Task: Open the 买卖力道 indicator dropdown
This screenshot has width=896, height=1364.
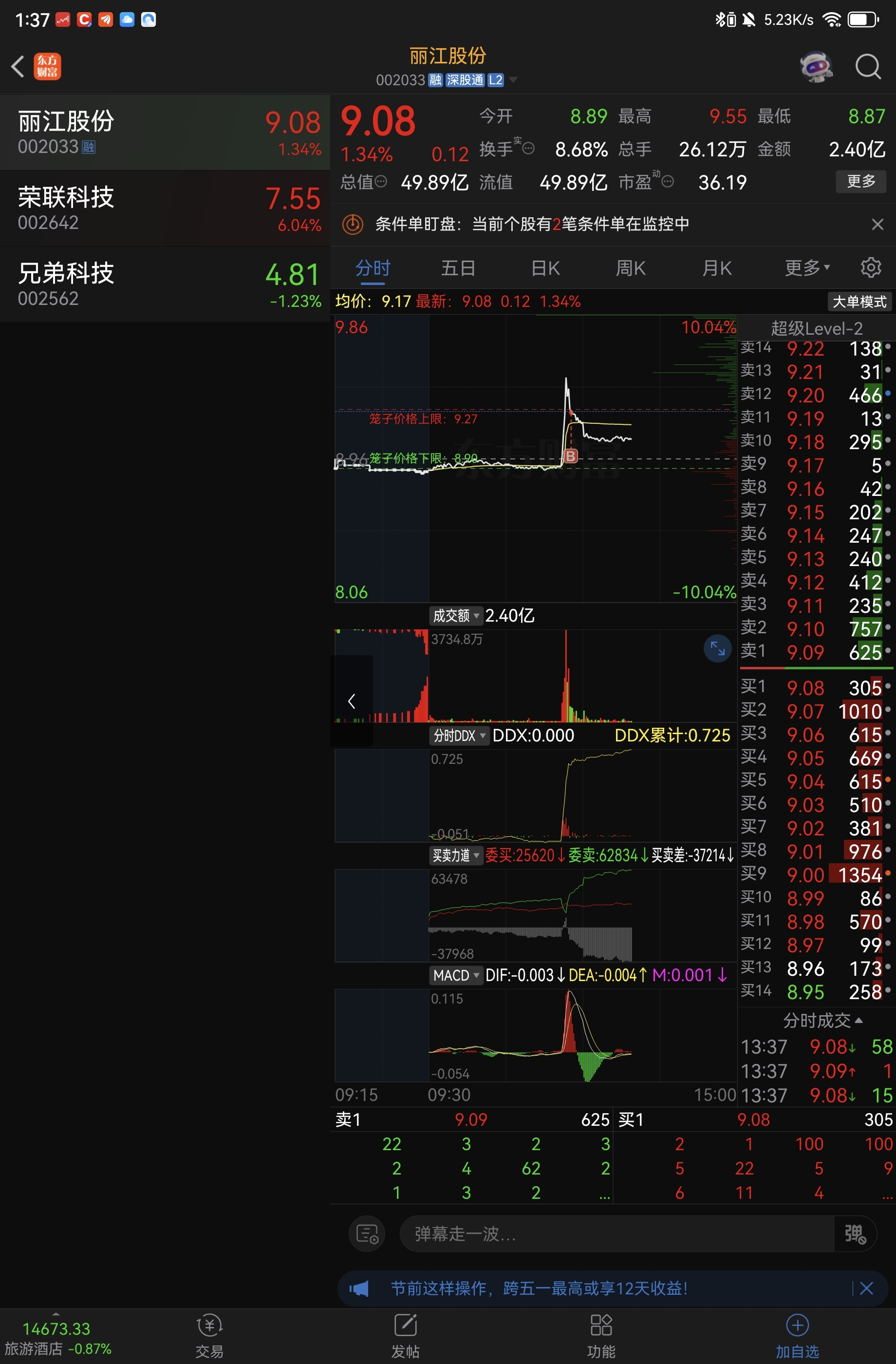Action: [456, 855]
